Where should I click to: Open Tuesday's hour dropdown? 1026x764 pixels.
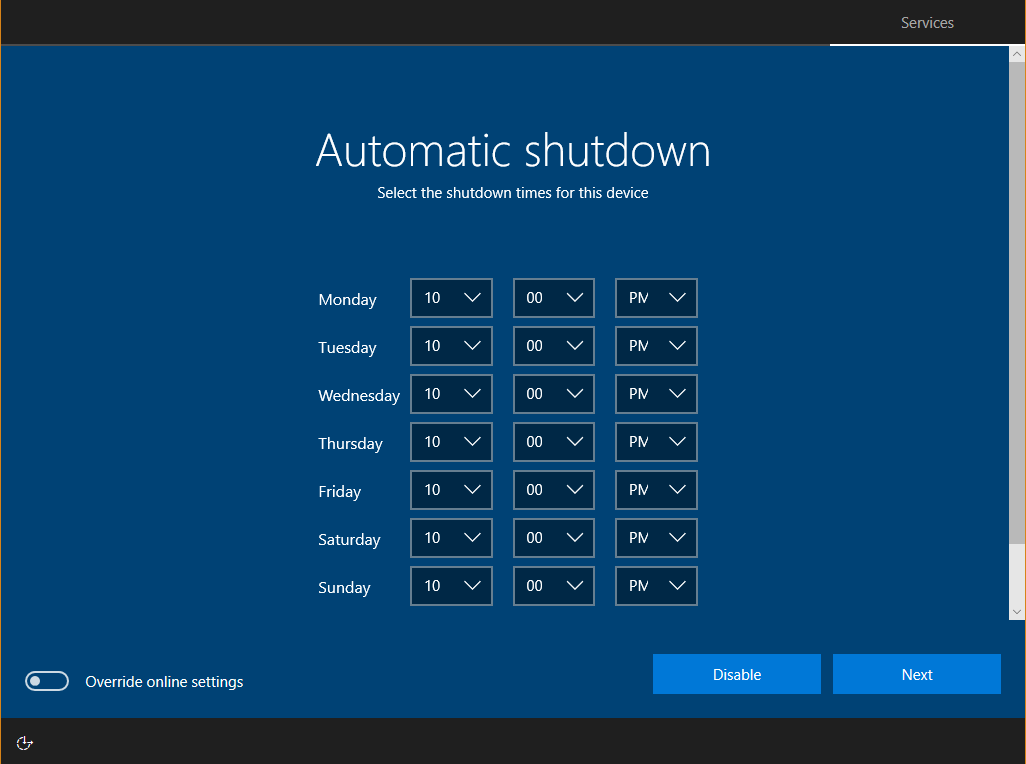coord(451,346)
